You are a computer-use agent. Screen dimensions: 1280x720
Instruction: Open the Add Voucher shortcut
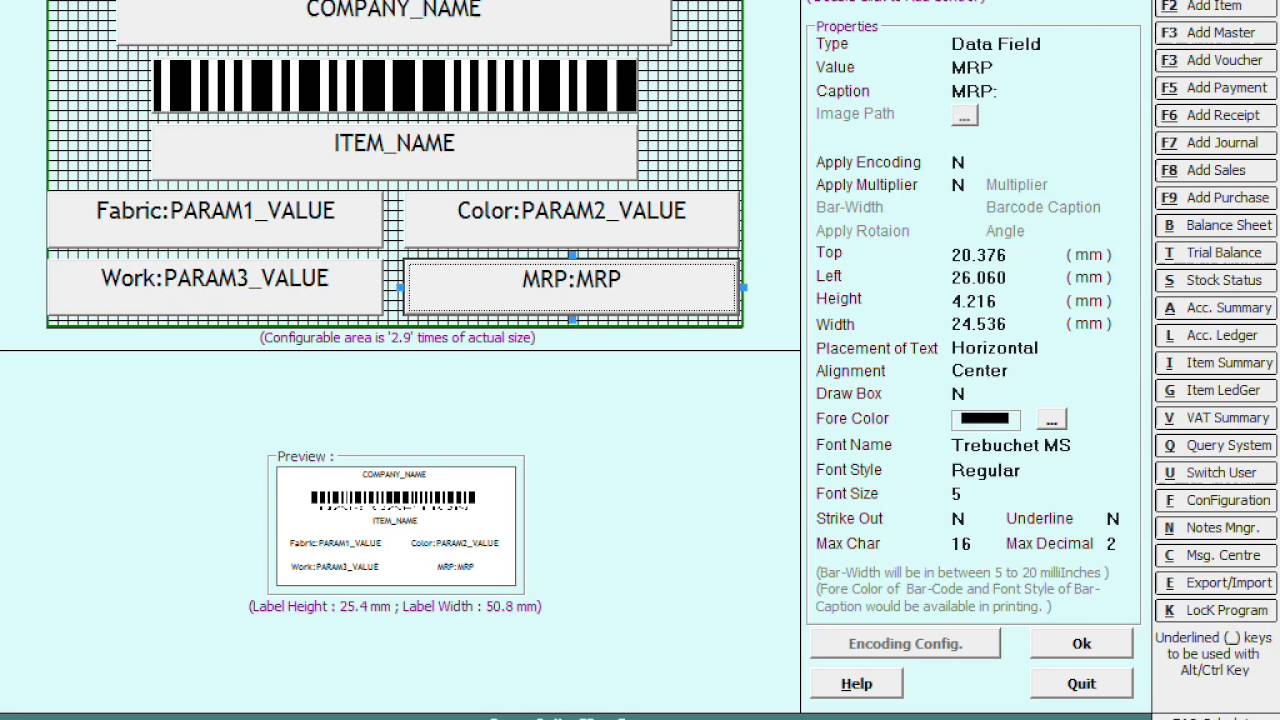click(1215, 60)
